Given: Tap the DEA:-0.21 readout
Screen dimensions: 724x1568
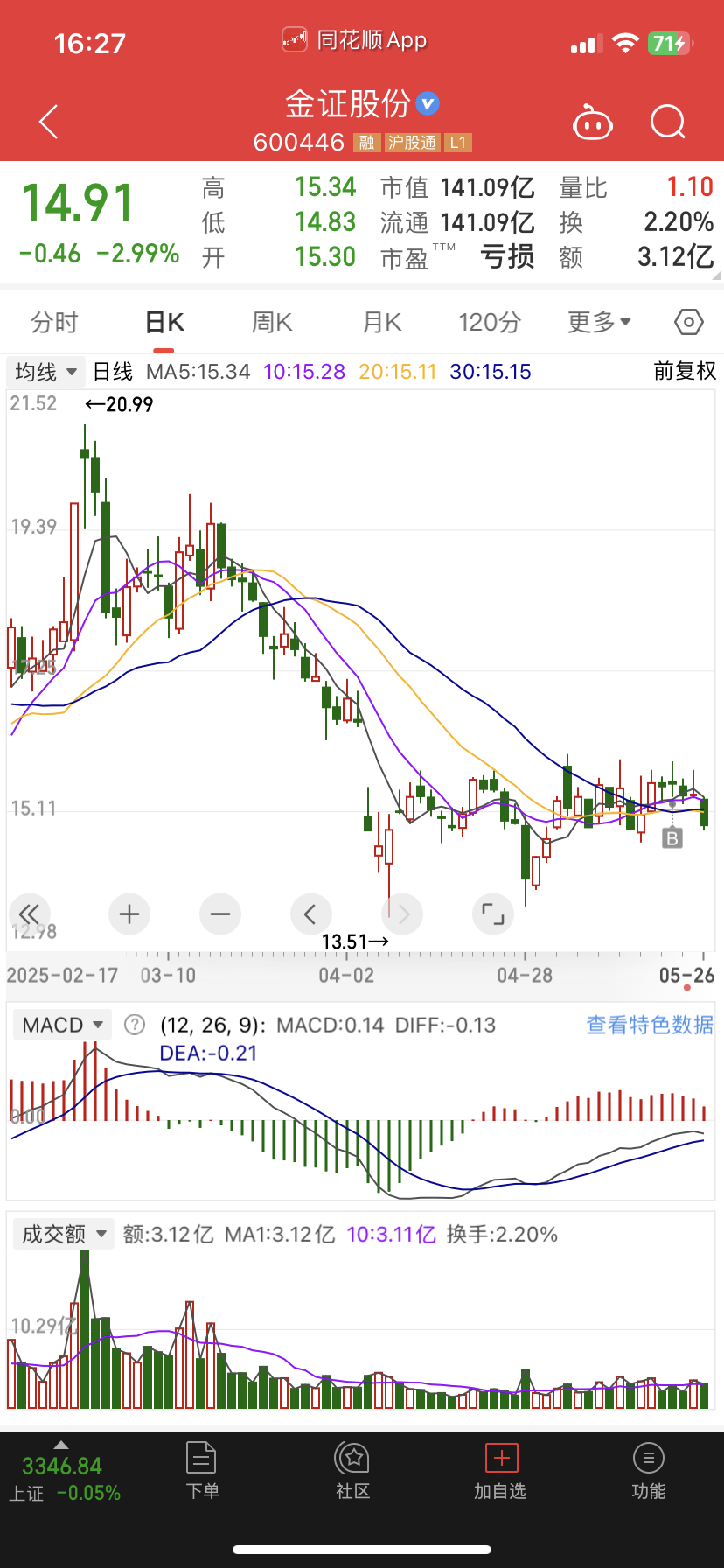Looking at the screenshot, I should (208, 1053).
